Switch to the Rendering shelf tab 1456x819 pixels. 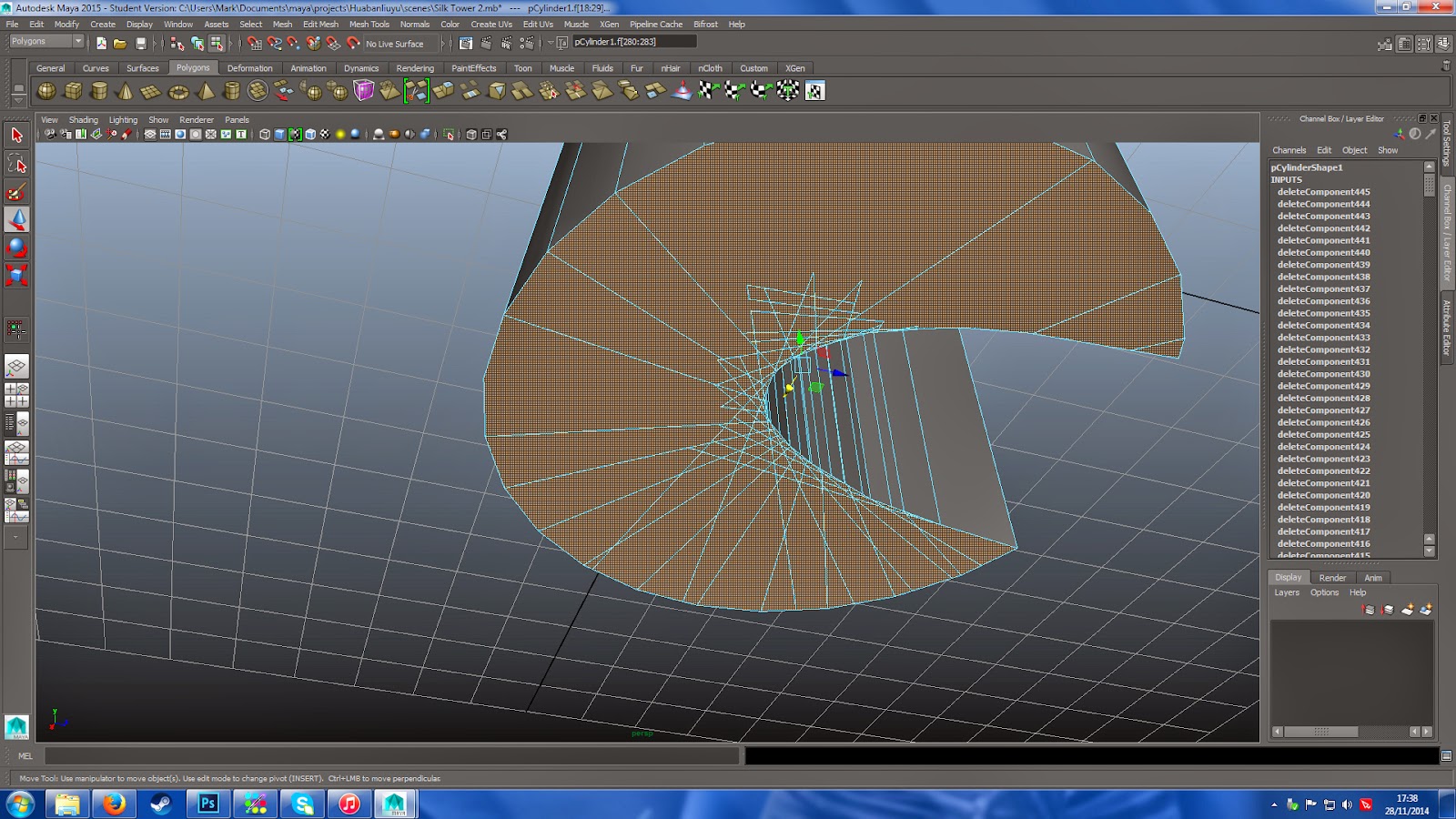tap(415, 68)
